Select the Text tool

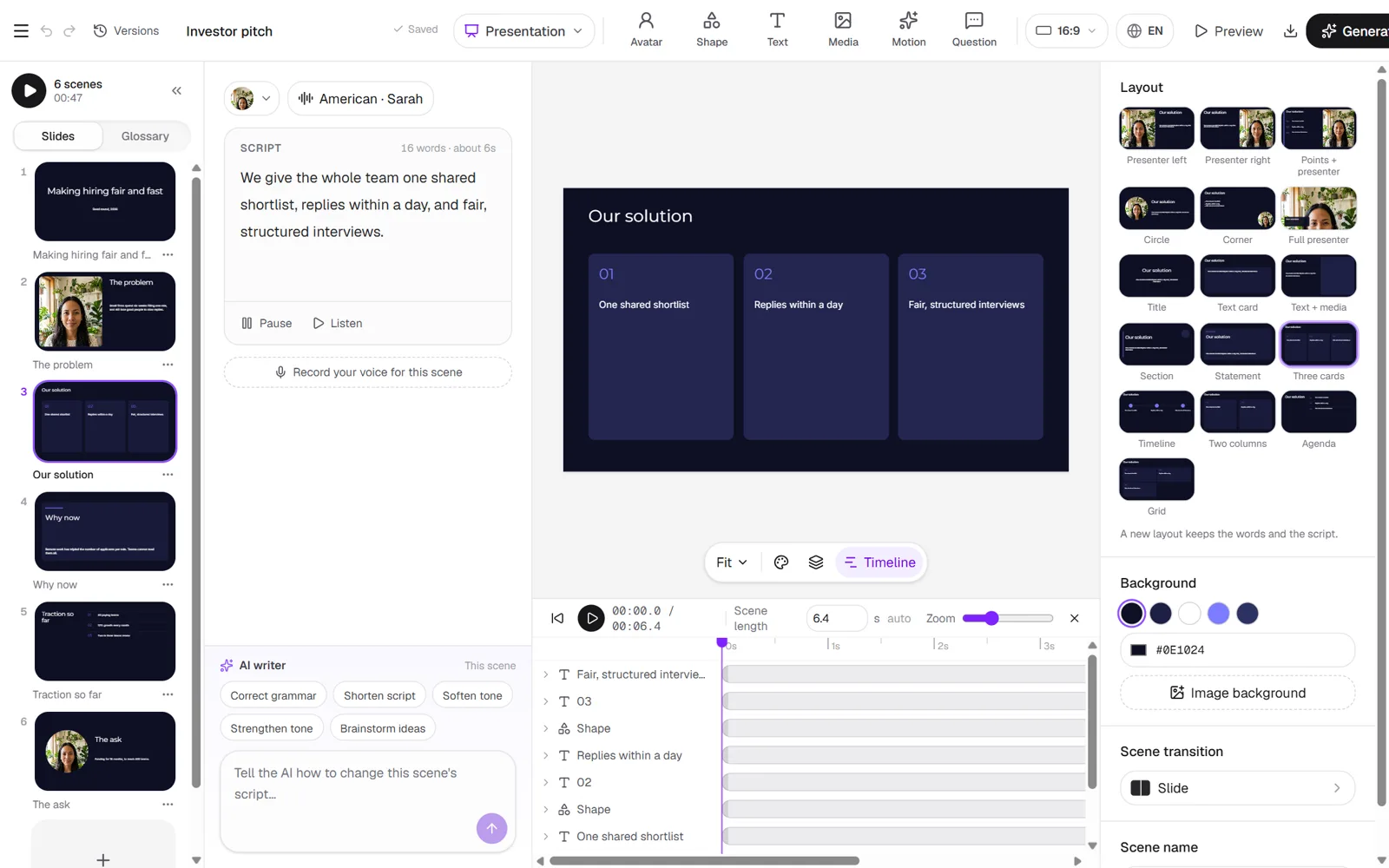point(777,30)
